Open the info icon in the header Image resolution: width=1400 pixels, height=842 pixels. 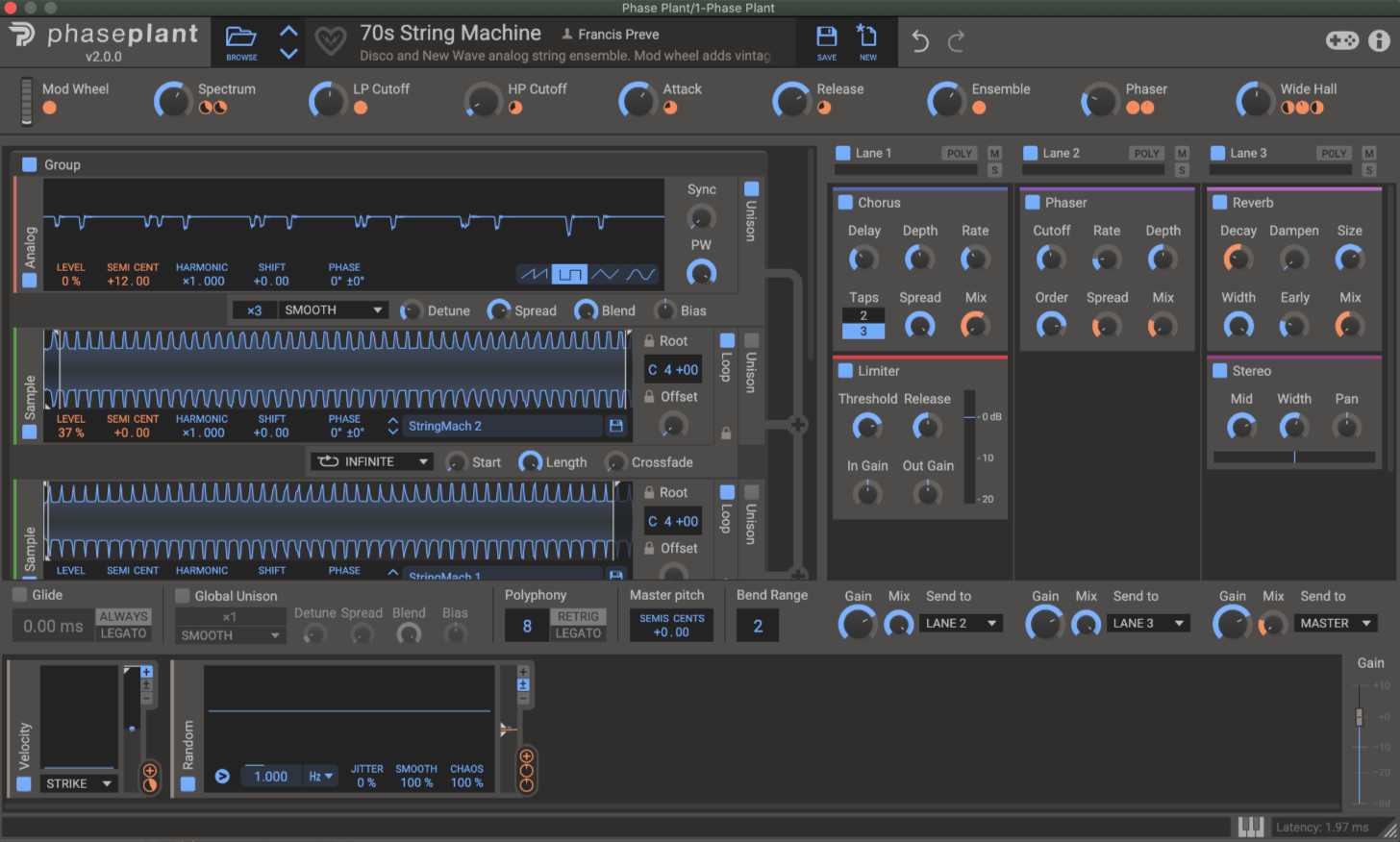pos(1380,40)
